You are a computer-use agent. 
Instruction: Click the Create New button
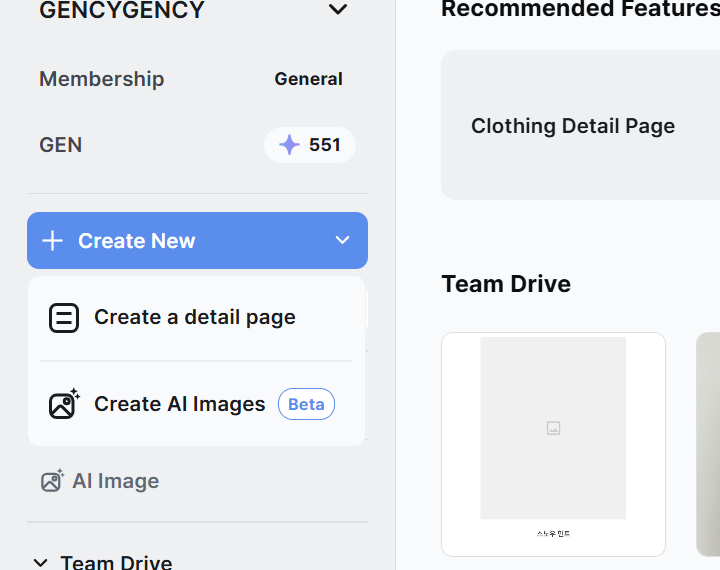[197, 240]
